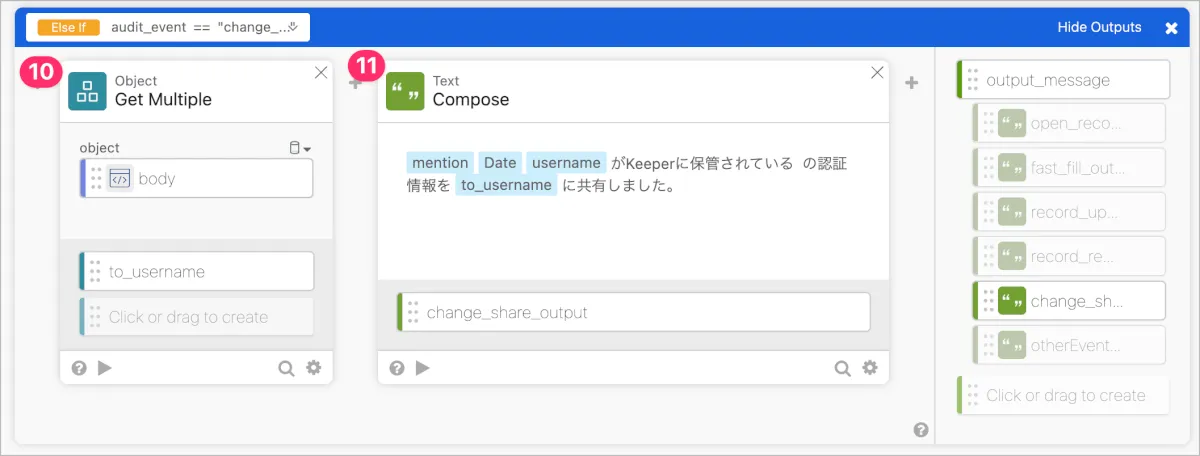This screenshot has height=456, width=1200.
Task: Search inside the Get Multiple card
Action: [286, 368]
